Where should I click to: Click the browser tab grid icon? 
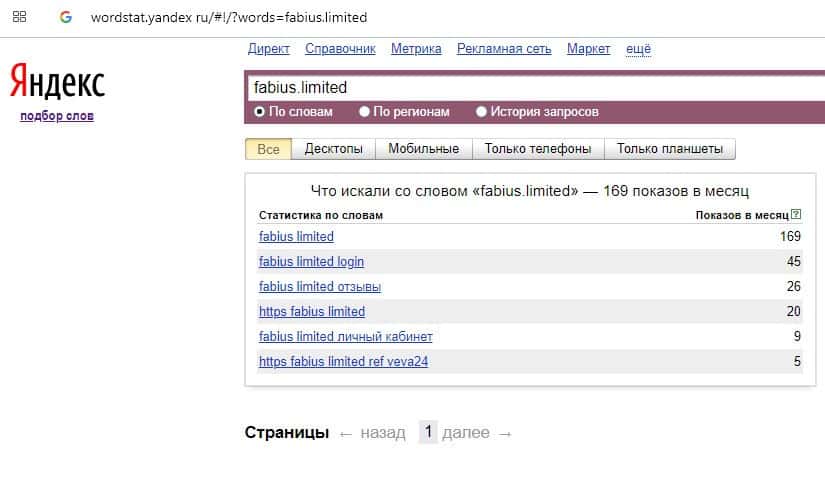19,17
